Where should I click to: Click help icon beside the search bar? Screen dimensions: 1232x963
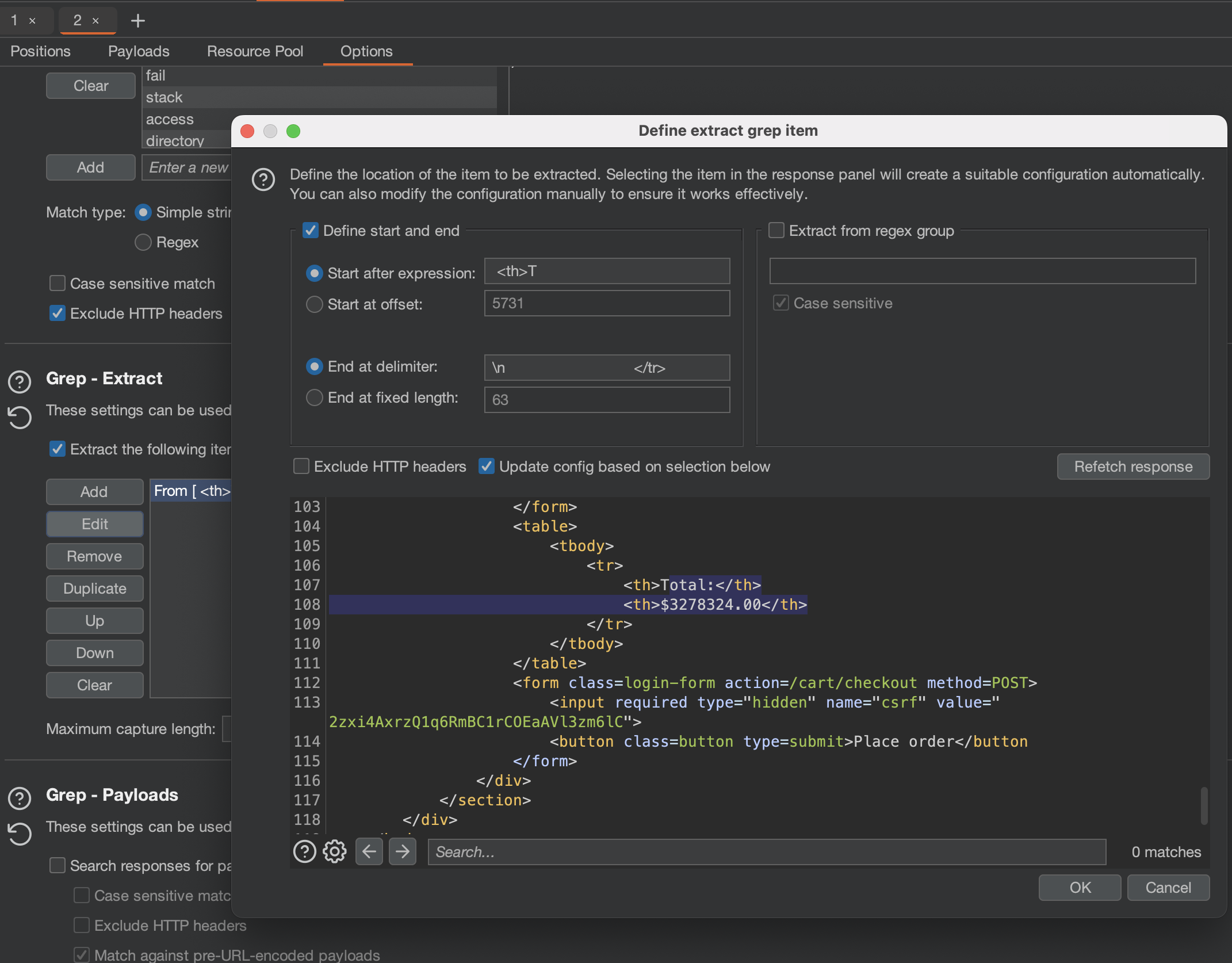click(304, 851)
